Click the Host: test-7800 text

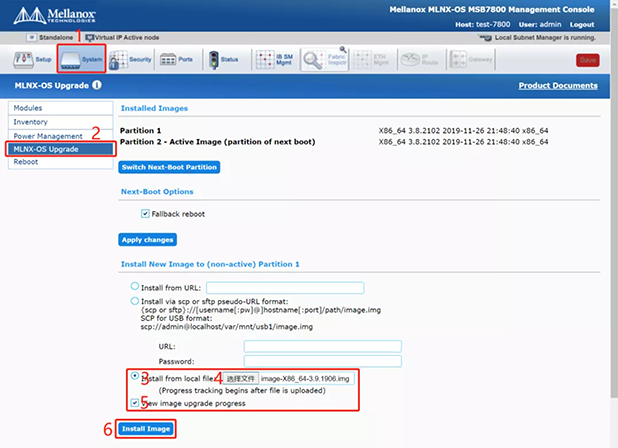[482, 24]
